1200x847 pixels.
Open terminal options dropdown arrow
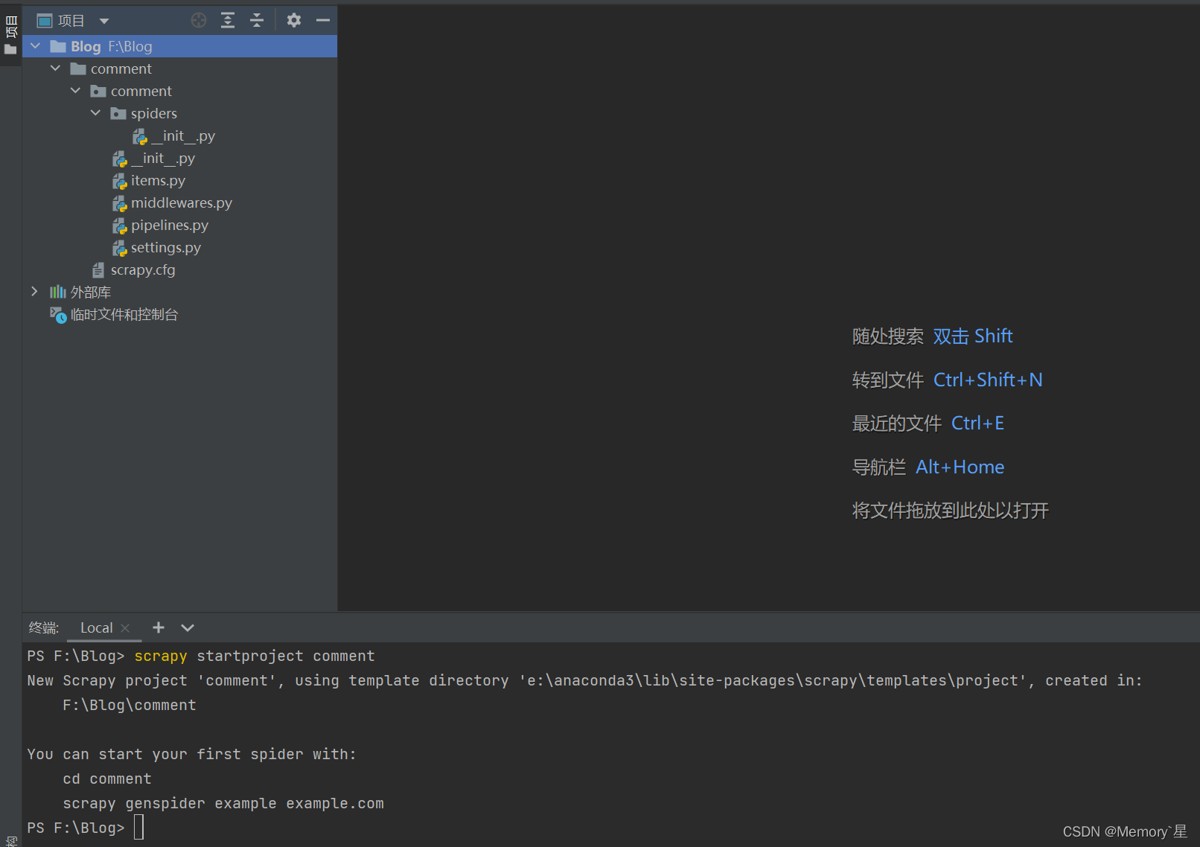187,628
